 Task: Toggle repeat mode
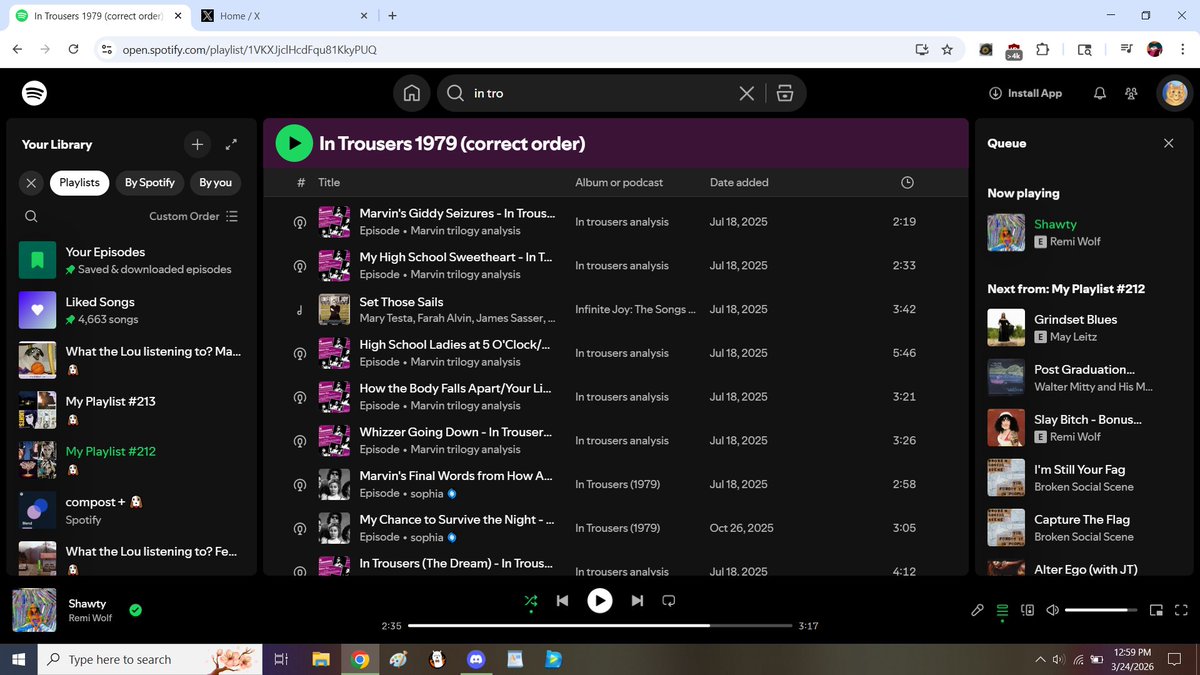(x=669, y=601)
